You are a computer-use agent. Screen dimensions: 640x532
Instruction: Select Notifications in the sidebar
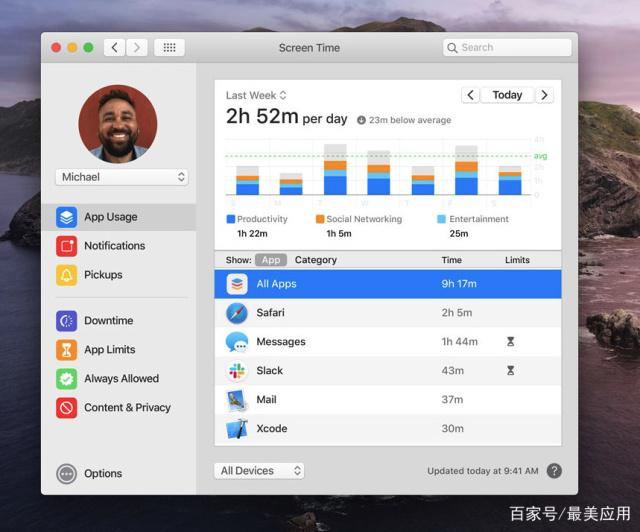tap(115, 246)
